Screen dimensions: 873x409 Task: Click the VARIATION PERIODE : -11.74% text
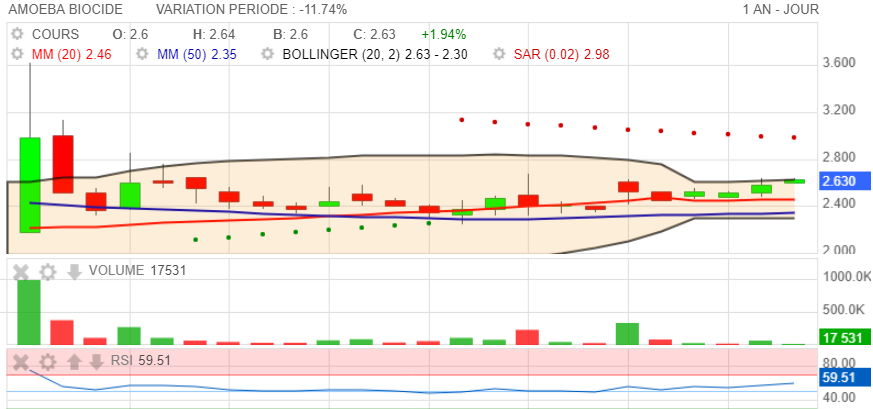pos(252,9)
